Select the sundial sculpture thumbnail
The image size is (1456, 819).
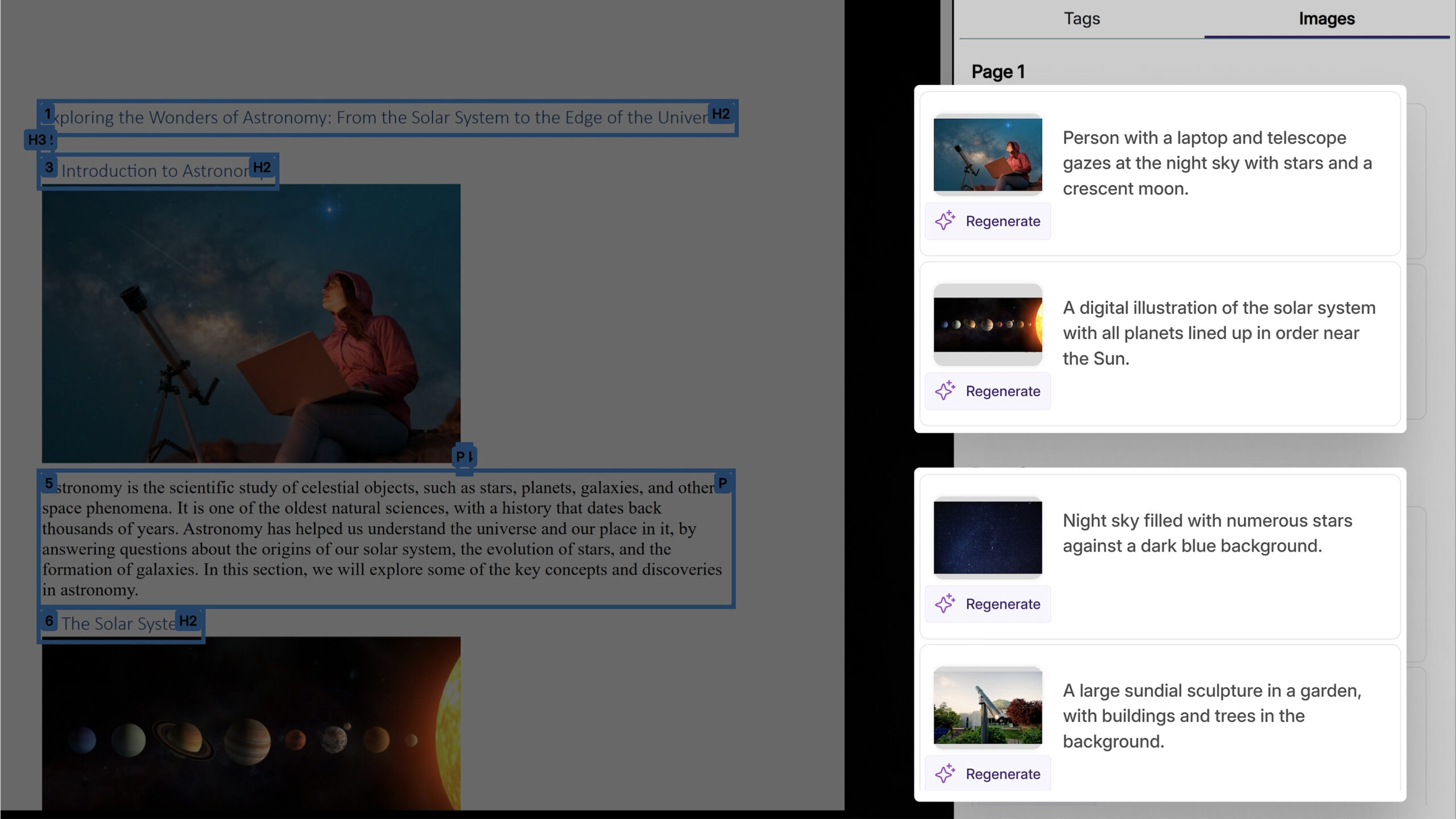tap(988, 707)
